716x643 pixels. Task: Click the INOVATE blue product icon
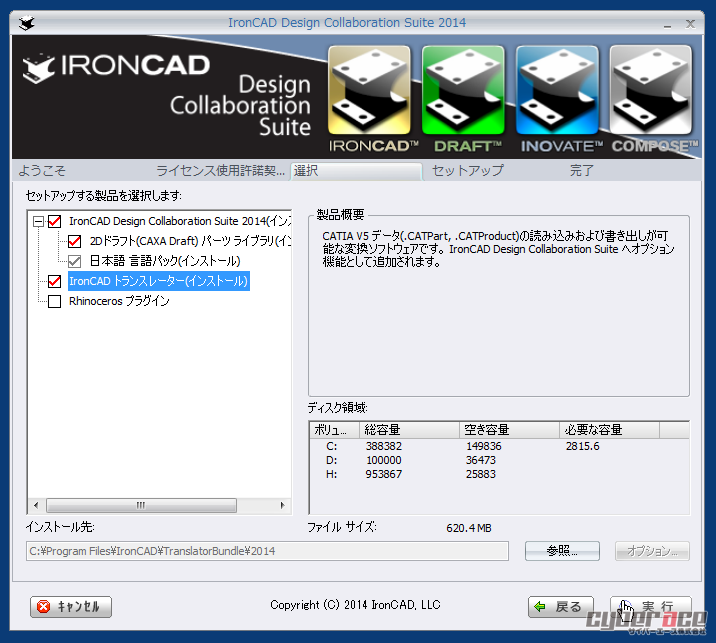[557, 90]
